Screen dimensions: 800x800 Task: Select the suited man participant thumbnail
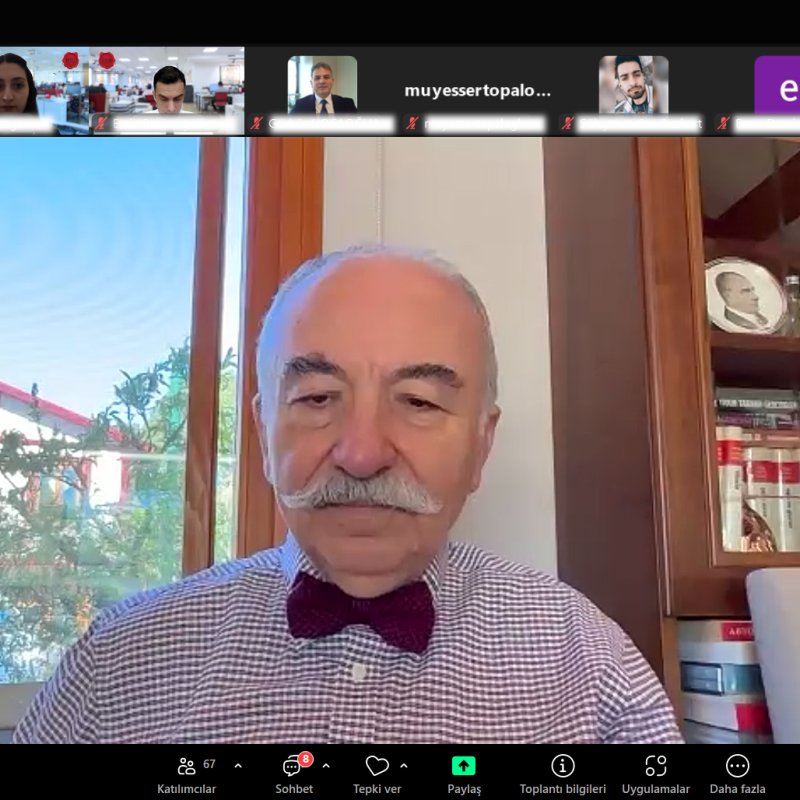[x=322, y=85]
